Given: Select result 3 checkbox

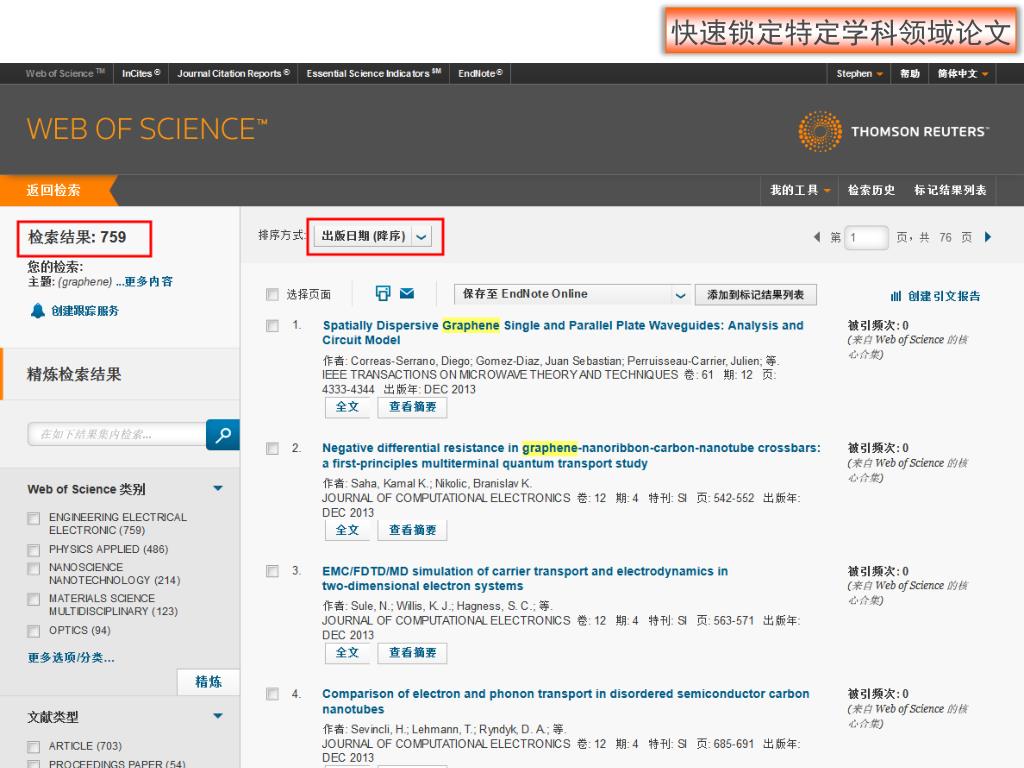Looking at the screenshot, I should (272, 571).
